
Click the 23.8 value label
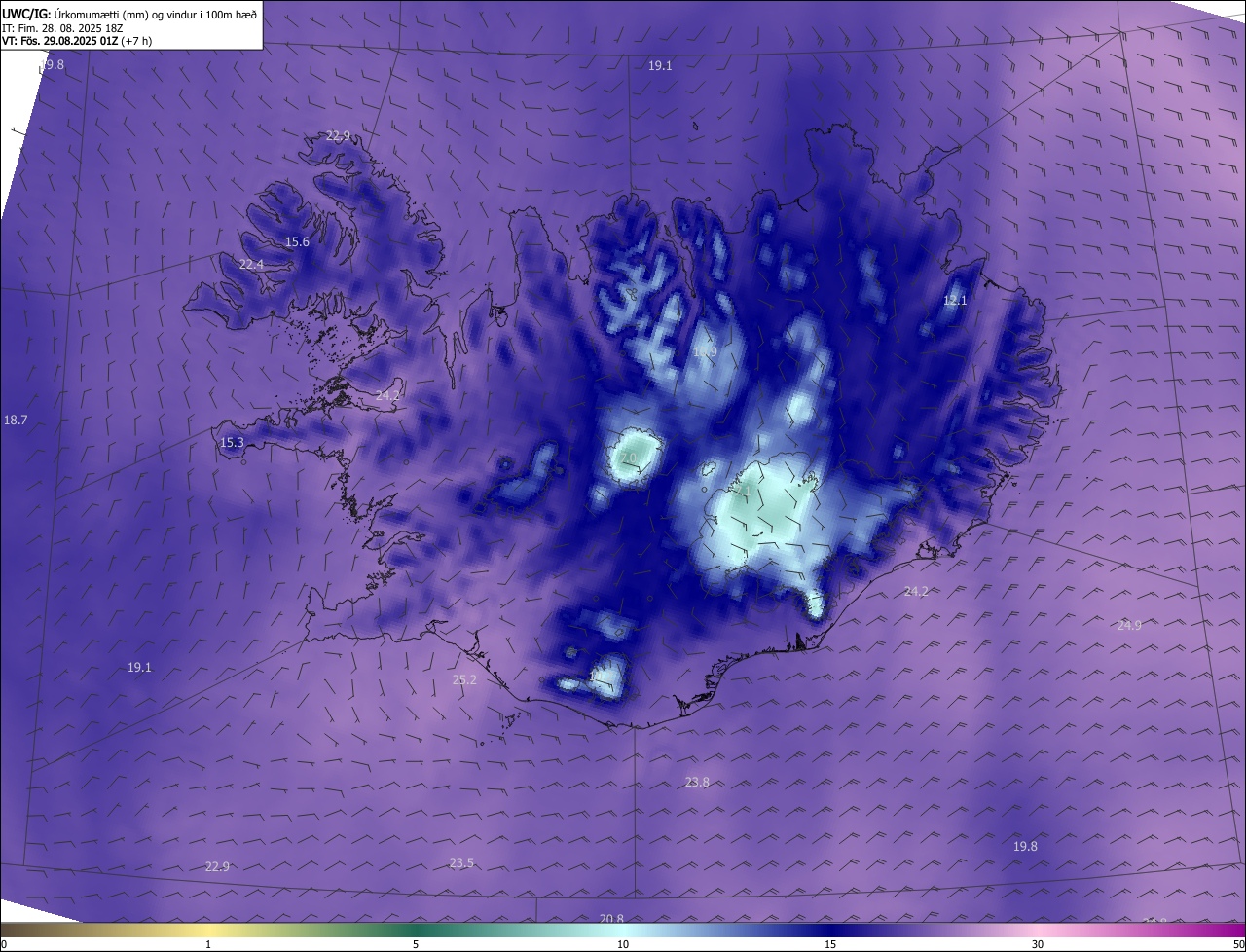[697, 783]
